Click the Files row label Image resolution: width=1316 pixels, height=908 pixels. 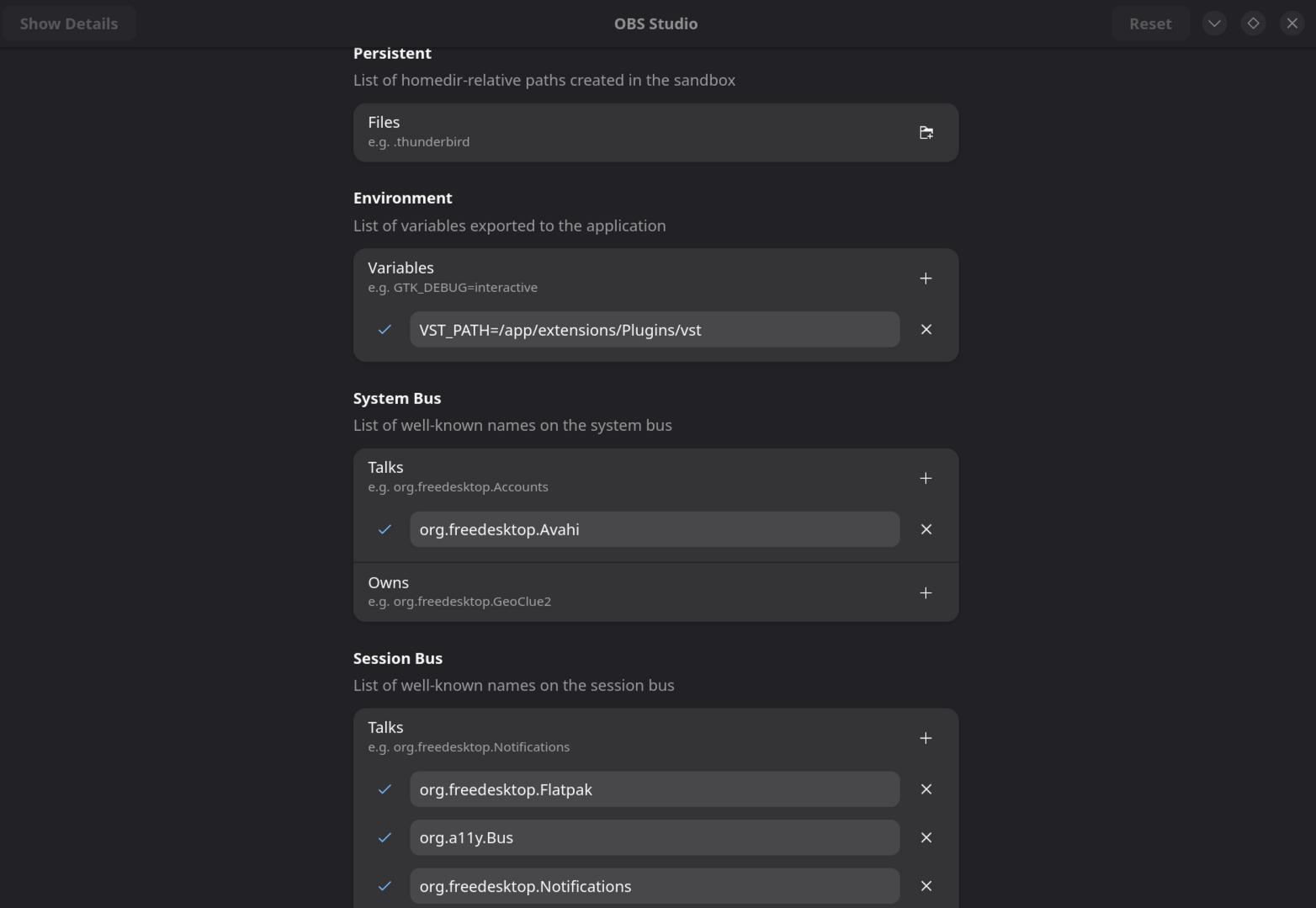click(384, 122)
